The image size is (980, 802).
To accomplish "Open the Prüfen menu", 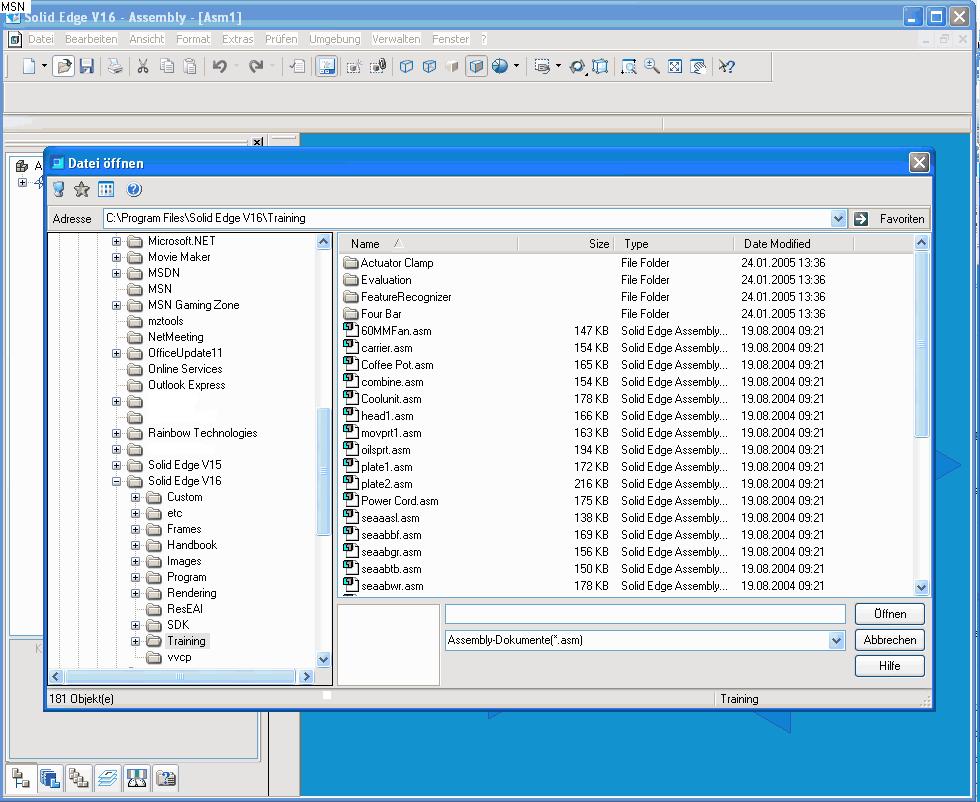I will 281,39.
